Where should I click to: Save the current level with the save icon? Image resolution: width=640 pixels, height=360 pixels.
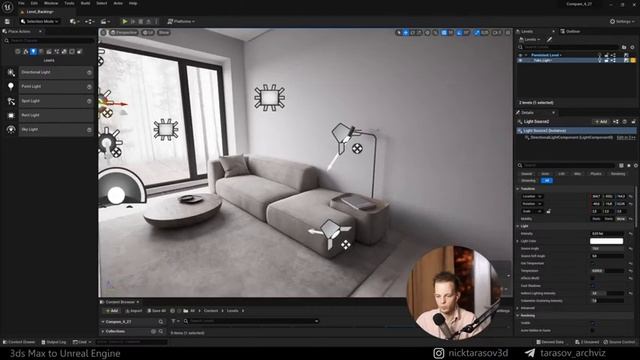pos(7,21)
